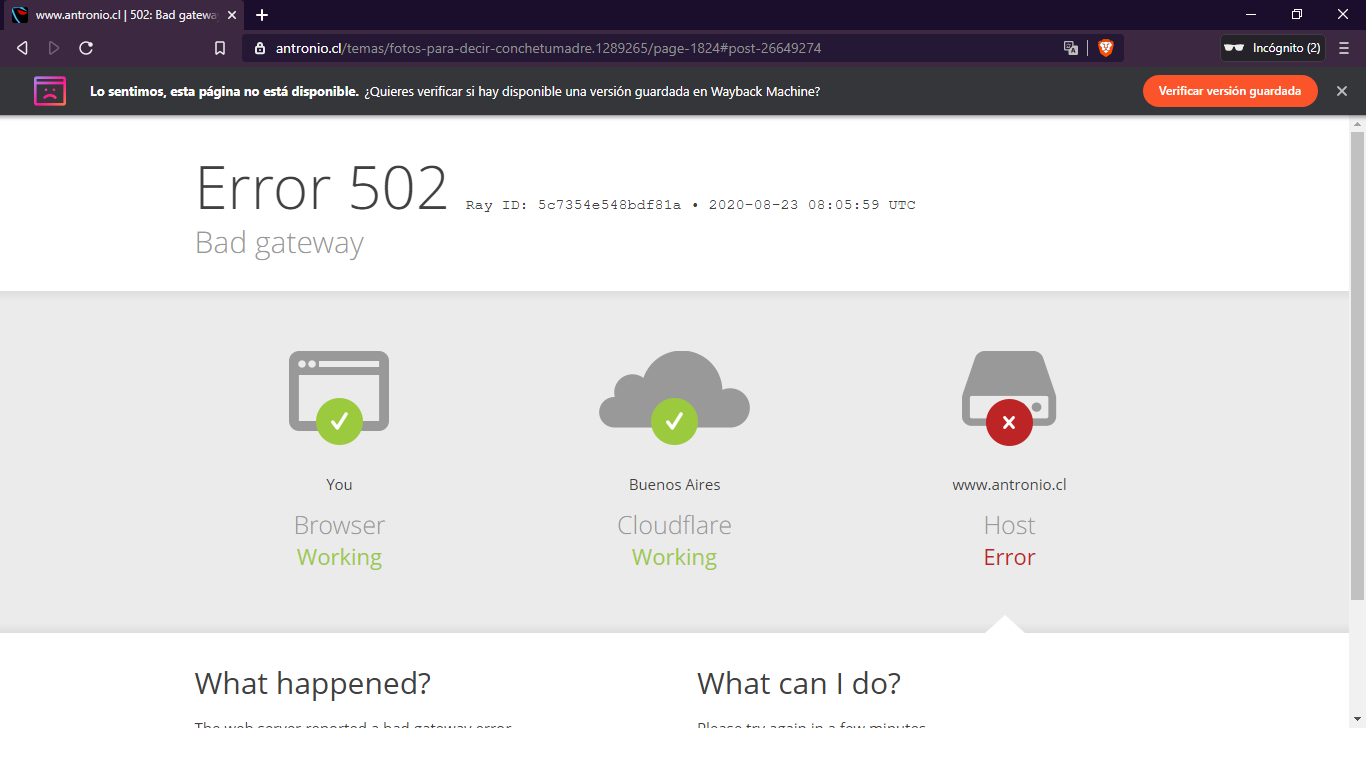Click the forward navigation arrow
The width and height of the screenshot is (1368, 766).
coord(54,48)
